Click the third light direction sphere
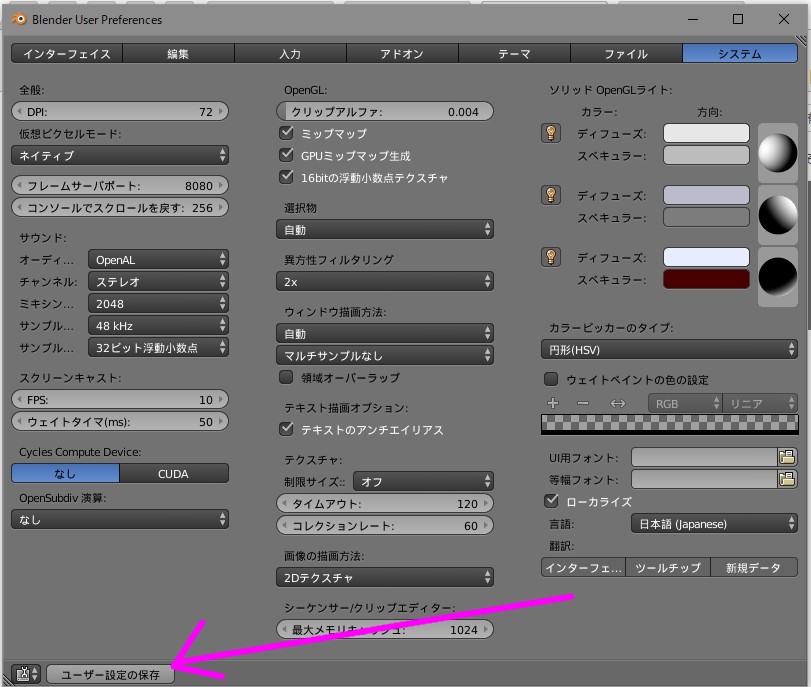This screenshot has width=811, height=687. click(x=777, y=276)
